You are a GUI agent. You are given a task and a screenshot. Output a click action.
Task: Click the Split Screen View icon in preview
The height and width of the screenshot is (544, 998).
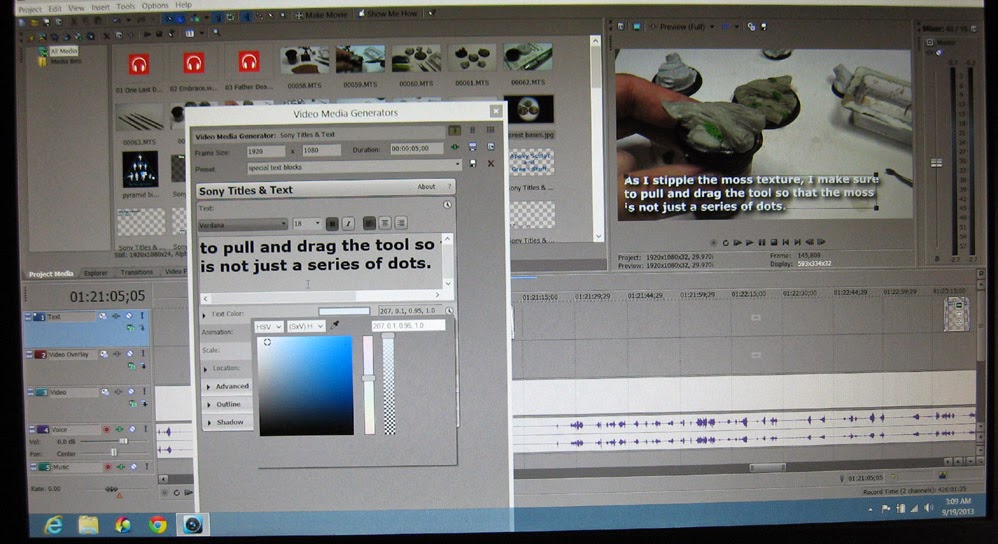726,27
